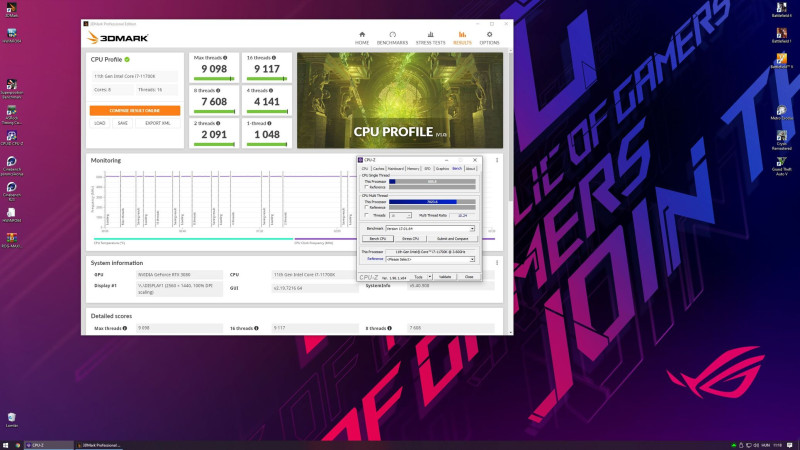Open the Caches tab in CPU-Z
This screenshot has width=800, height=450.
tap(378, 168)
